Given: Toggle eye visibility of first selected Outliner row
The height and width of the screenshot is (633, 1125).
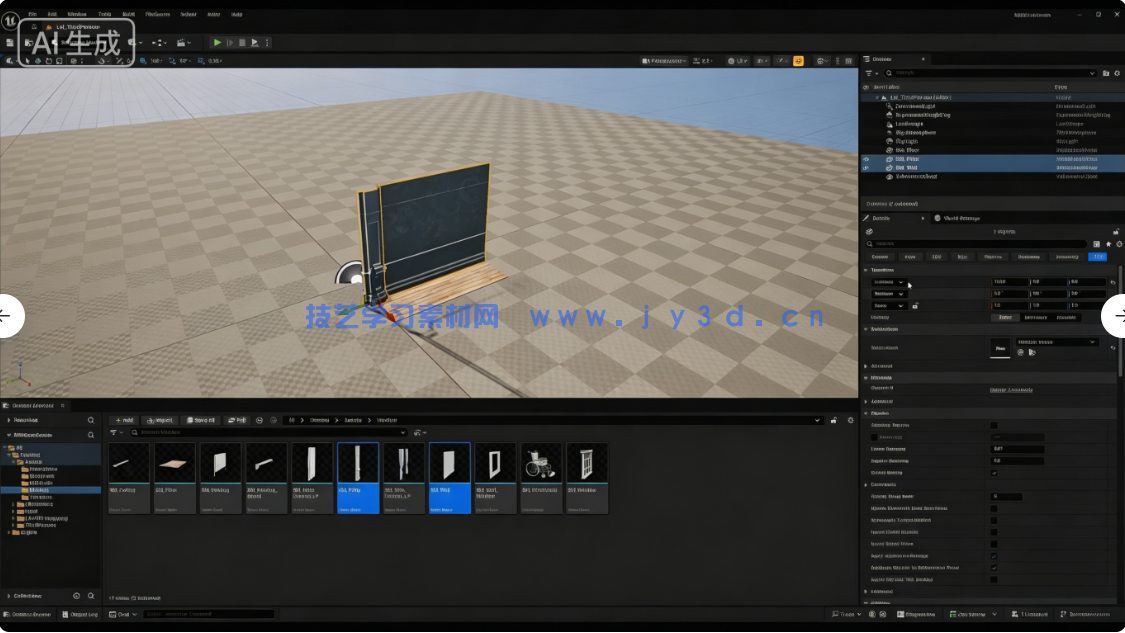Looking at the screenshot, I should pyautogui.click(x=866, y=159).
